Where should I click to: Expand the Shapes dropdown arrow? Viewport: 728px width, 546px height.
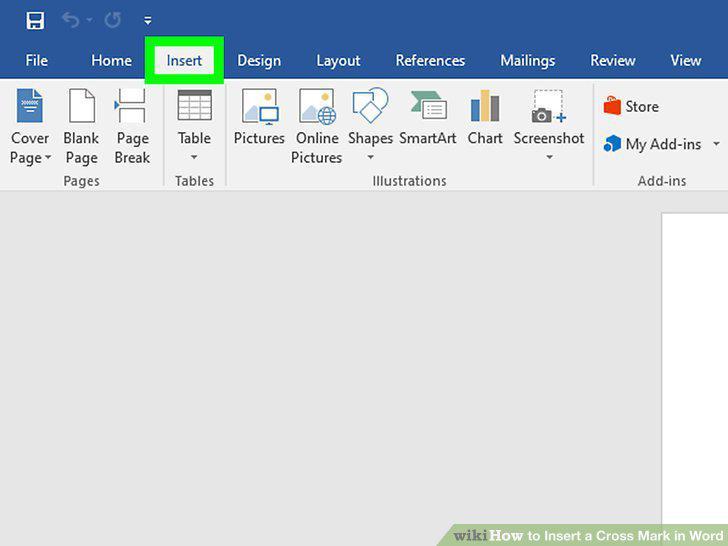pyautogui.click(x=370, y=157)
